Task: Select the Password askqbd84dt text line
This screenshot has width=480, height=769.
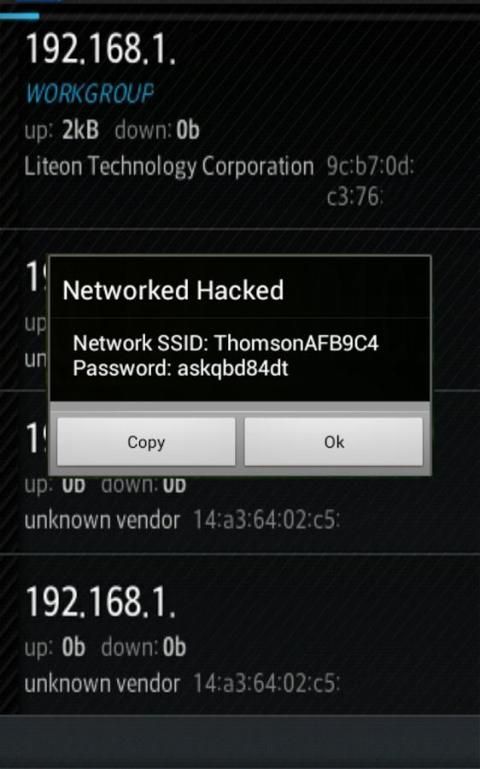Action: (180, 368)
